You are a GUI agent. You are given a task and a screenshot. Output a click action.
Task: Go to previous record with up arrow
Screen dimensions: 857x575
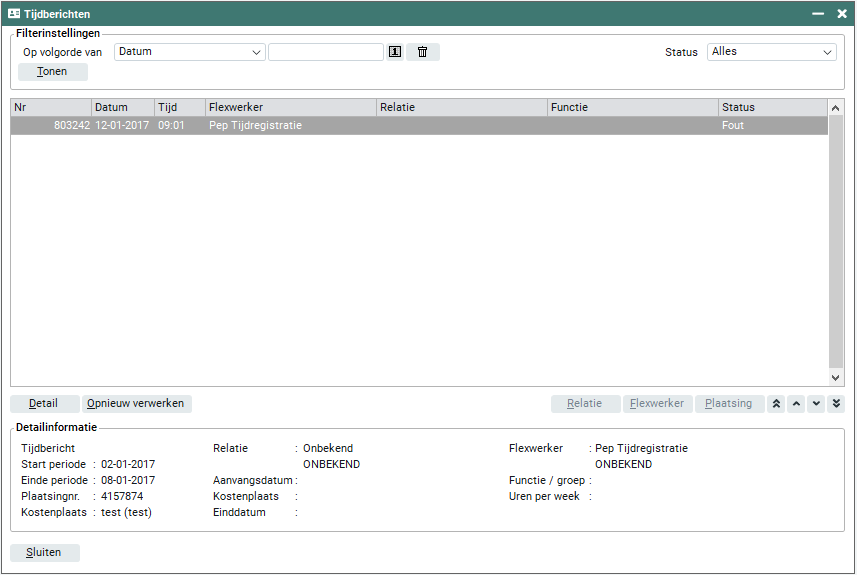pos(796,404)
